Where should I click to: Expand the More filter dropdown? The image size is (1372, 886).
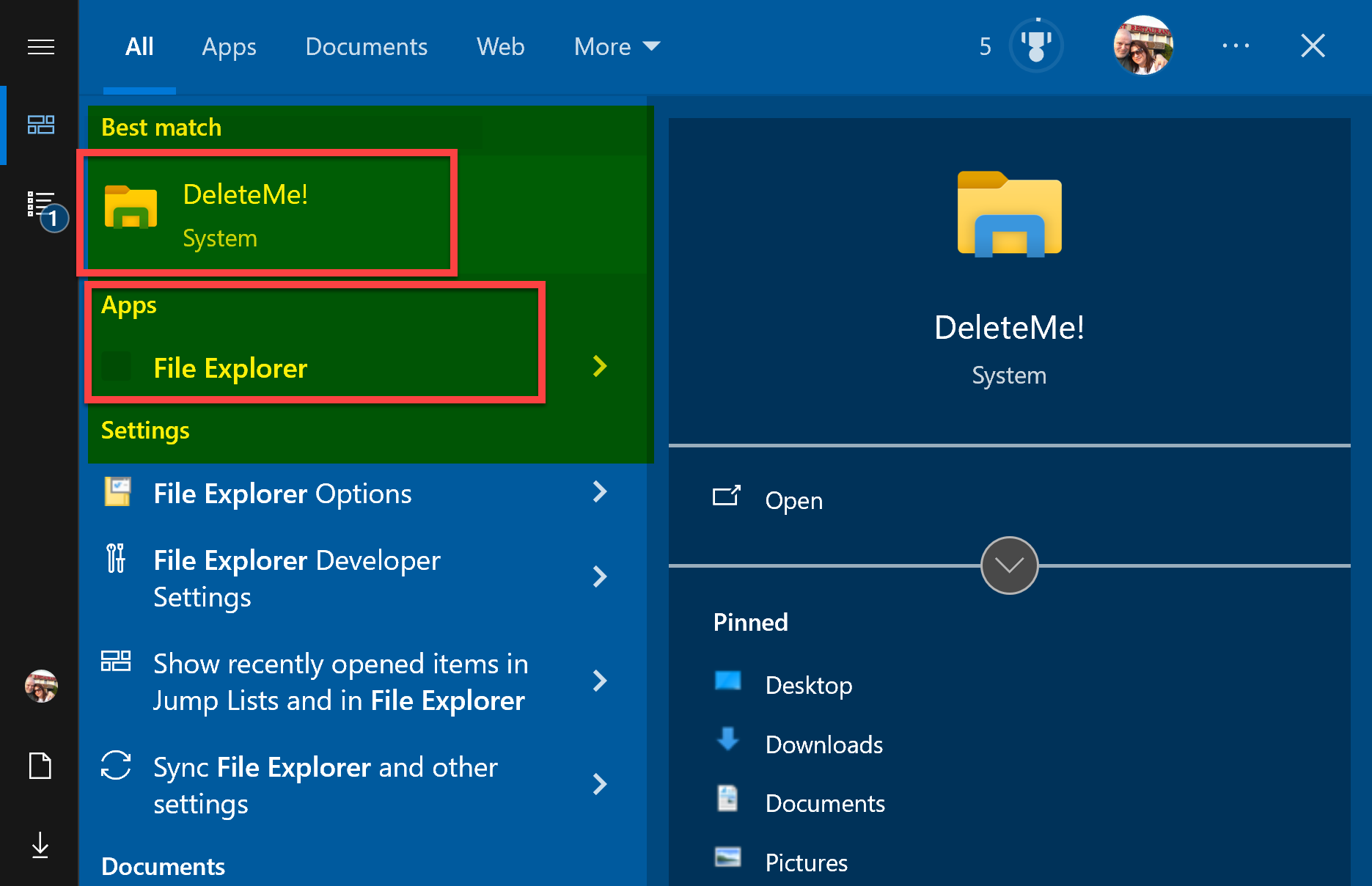[617, 47]
